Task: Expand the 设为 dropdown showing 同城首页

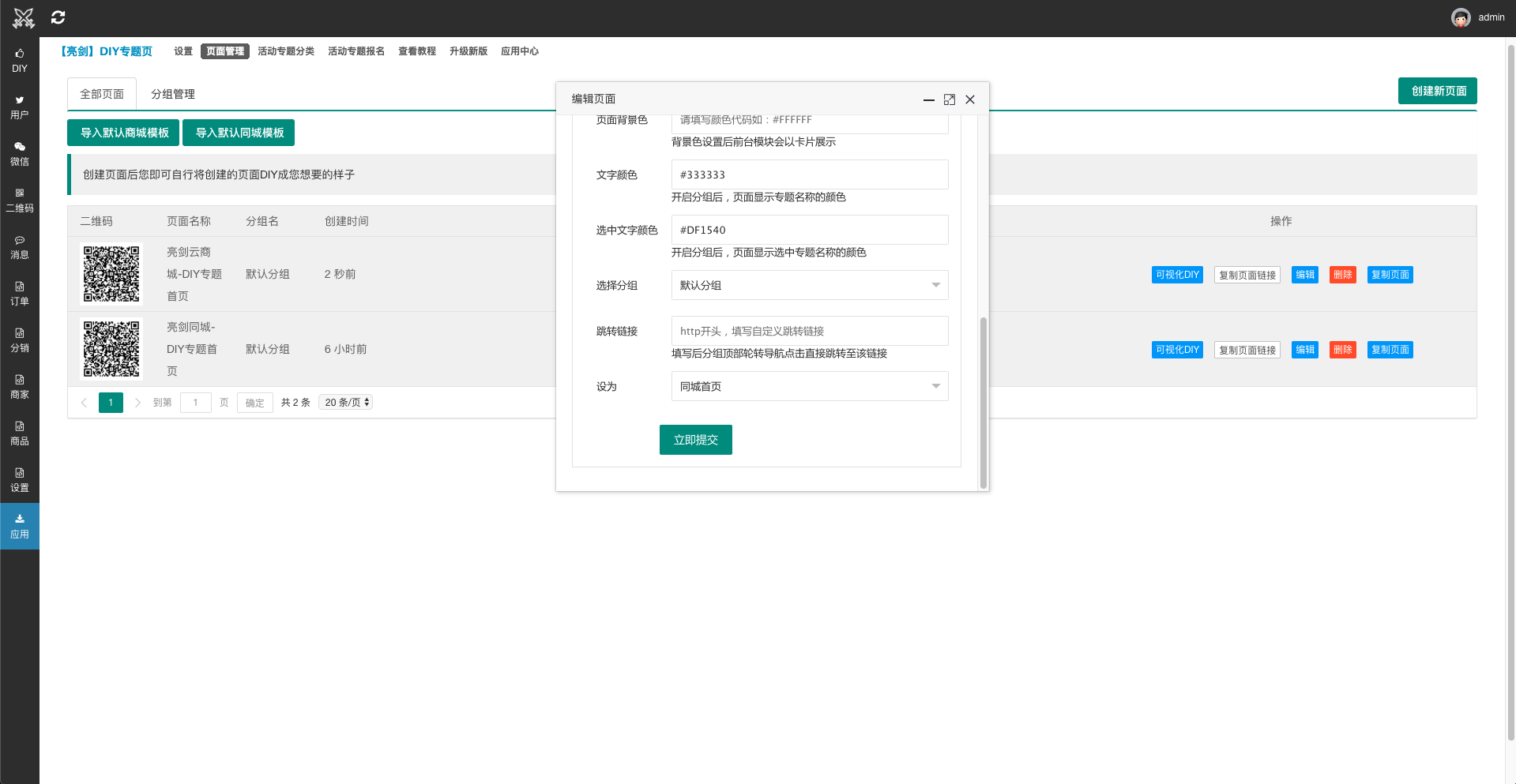Action: click(x=810, y=386)
